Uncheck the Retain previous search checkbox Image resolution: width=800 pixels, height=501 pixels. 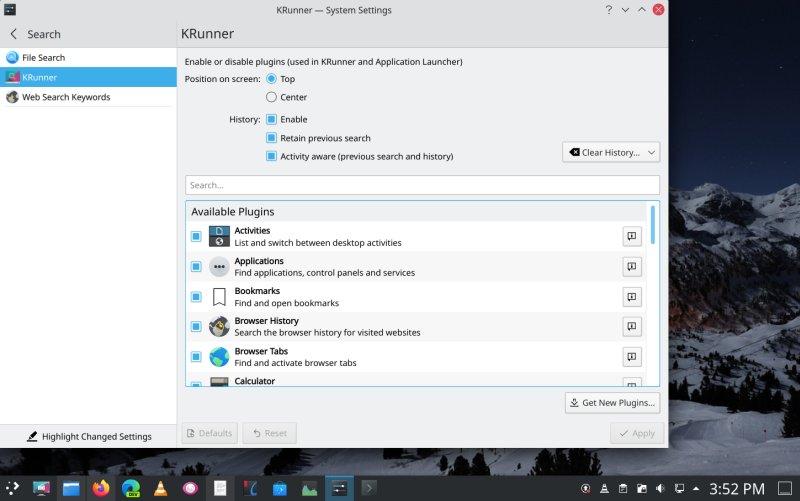272,138
